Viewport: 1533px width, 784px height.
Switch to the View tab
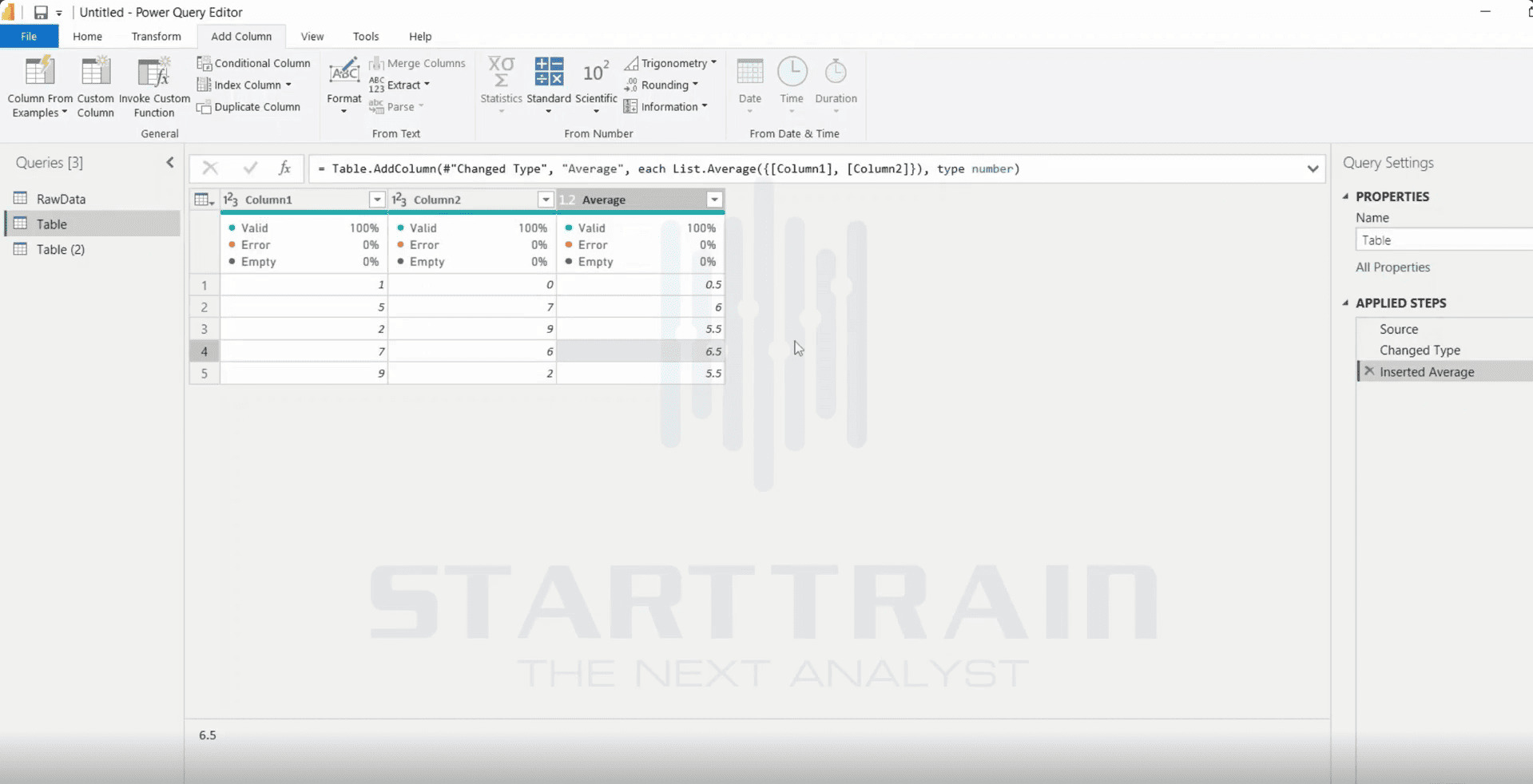tap(312, 36)
